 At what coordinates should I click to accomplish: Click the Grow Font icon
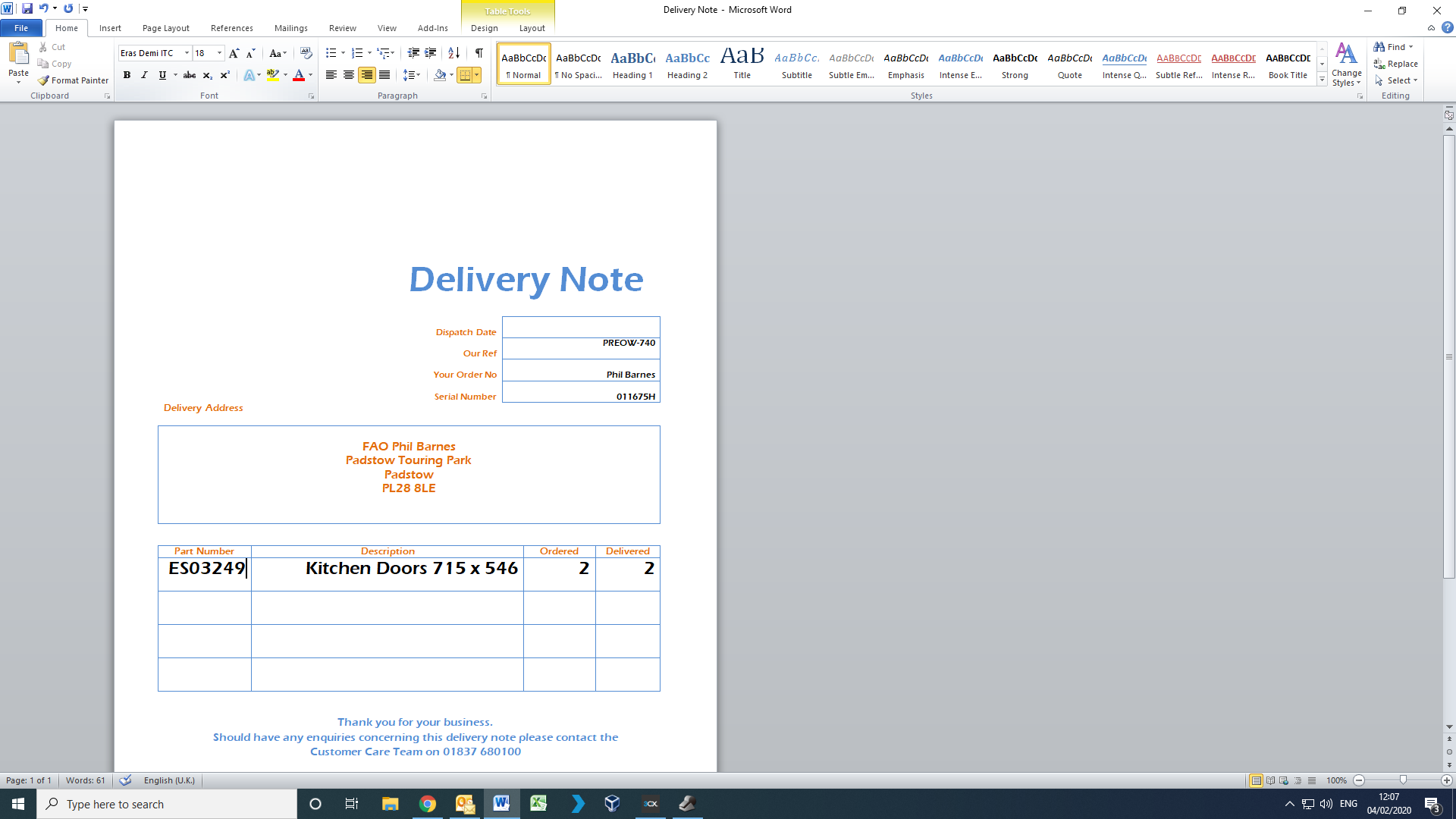point(234,53)
